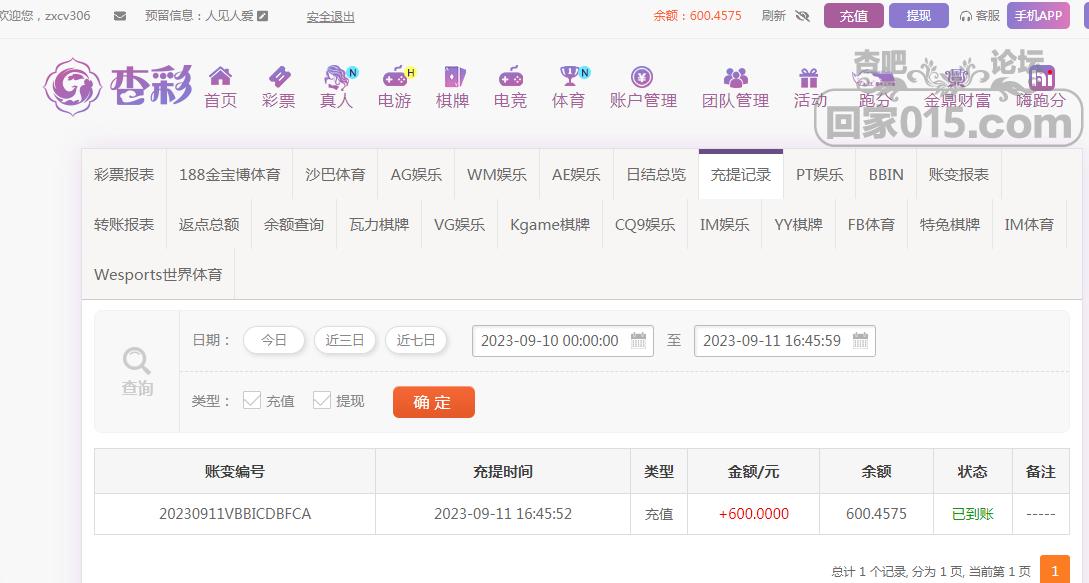Select the YY棋牌 tab
Screen dimensions: 1089x583
click(x=799, y=224)
